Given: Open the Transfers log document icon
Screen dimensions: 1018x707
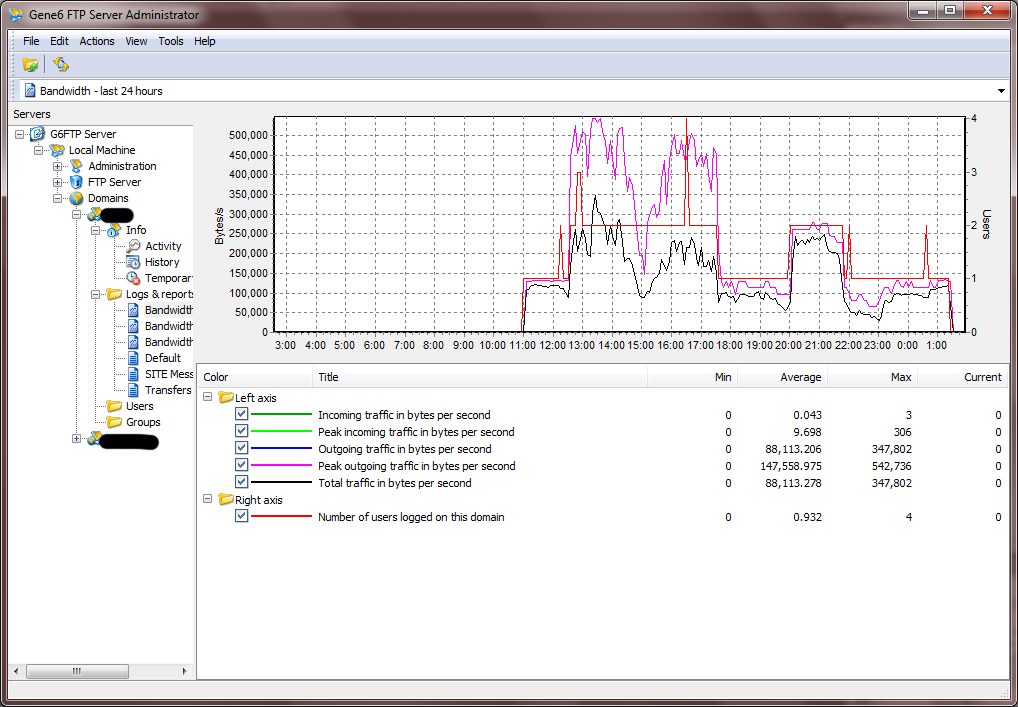Looking at the screenshot, I should click(x=133, y=390).
